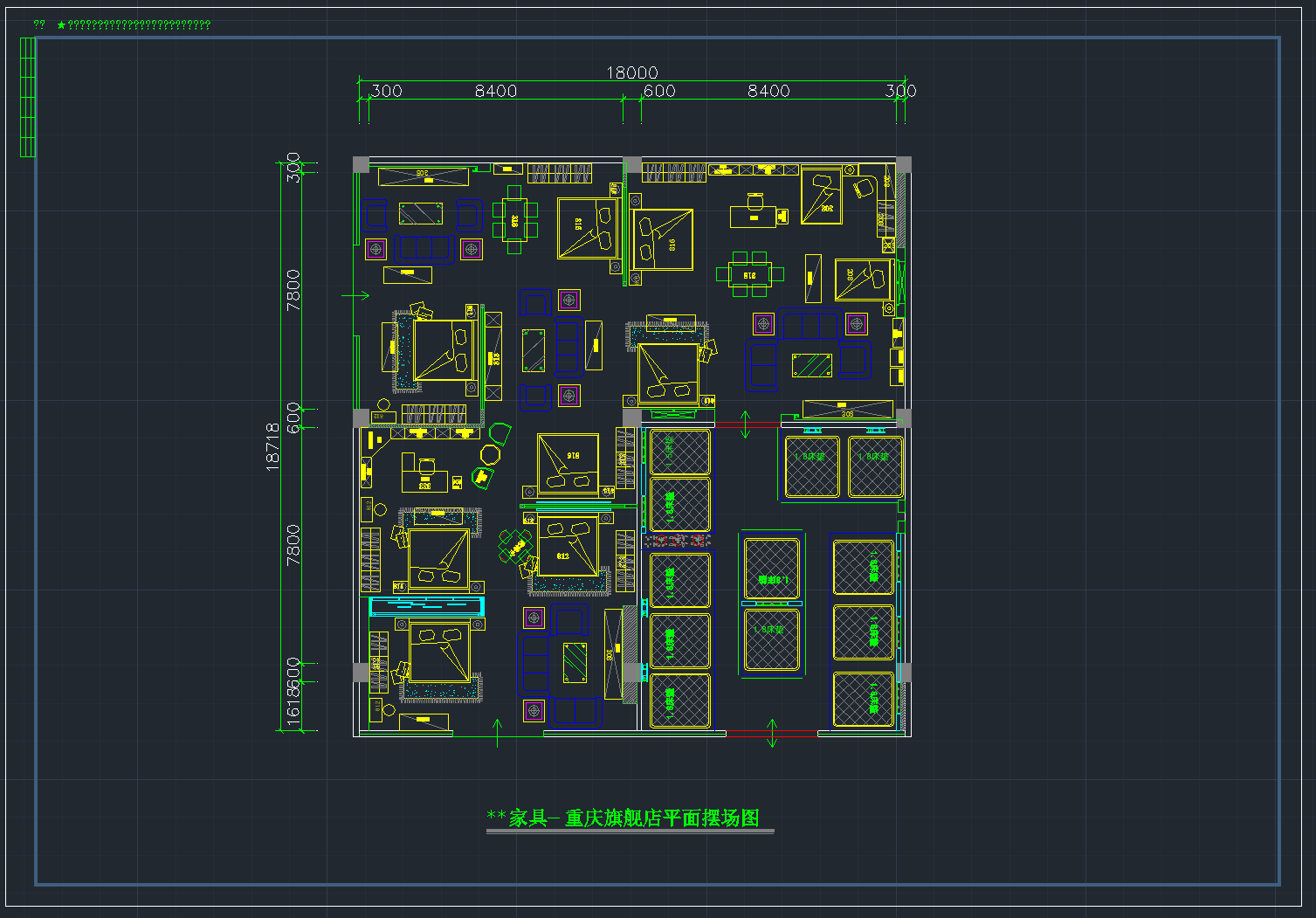Viewport: 1316px width, 918px height.
Task: Click the 18000 overall width dimension text
Action: click(632, 72)
